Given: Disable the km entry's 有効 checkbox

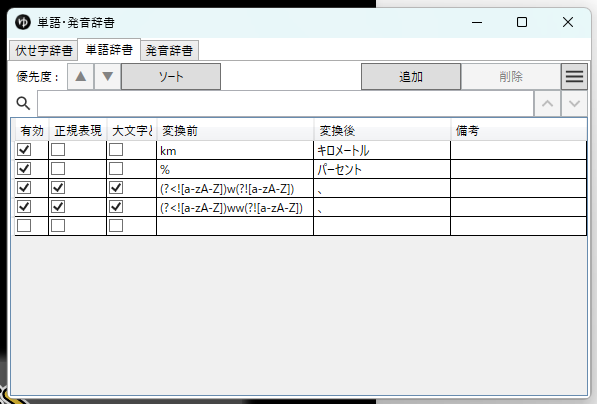Looking at the screenshot, I should pos(24,150).
